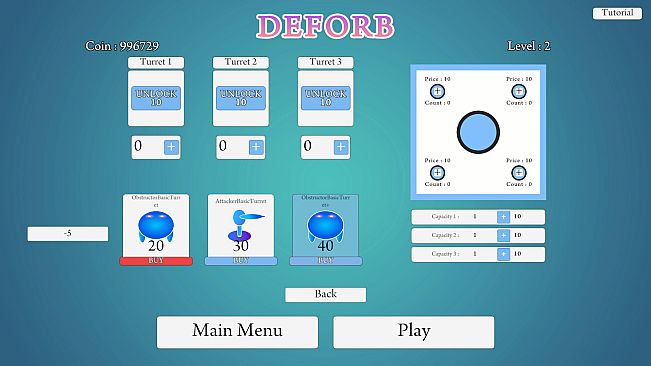
Task: Click the Turret 2 label
Action: click(x=241, y=62)
